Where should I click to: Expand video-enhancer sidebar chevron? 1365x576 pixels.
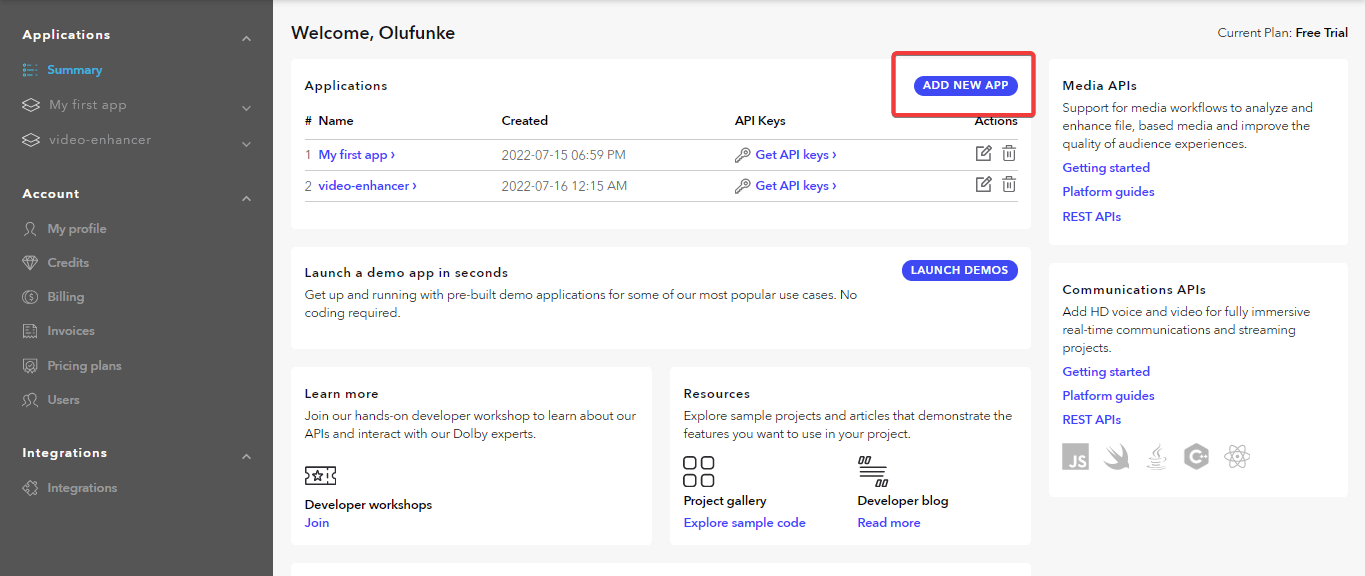246,144
